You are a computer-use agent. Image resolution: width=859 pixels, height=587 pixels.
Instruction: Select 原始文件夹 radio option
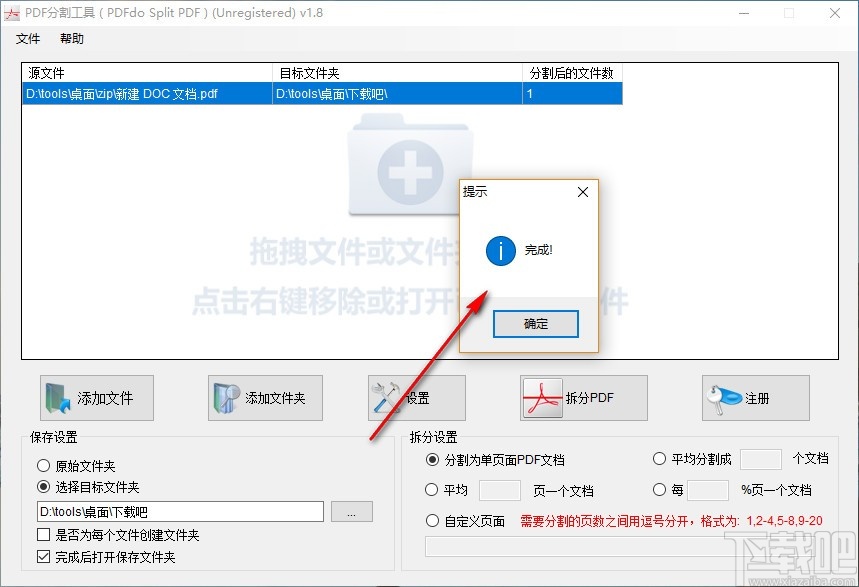pyautogui.click(x=43, y=464)
